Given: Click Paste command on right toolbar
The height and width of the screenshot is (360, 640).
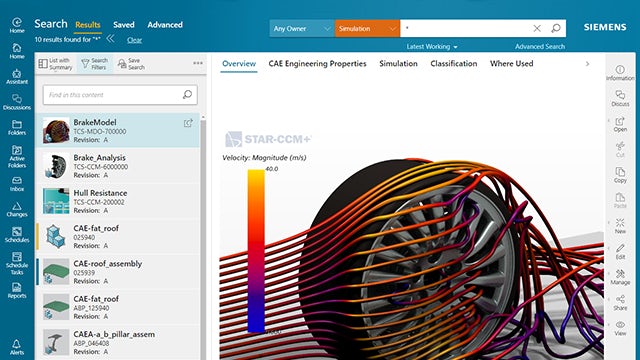Looking at the screenshot, I should coord(620,200).
